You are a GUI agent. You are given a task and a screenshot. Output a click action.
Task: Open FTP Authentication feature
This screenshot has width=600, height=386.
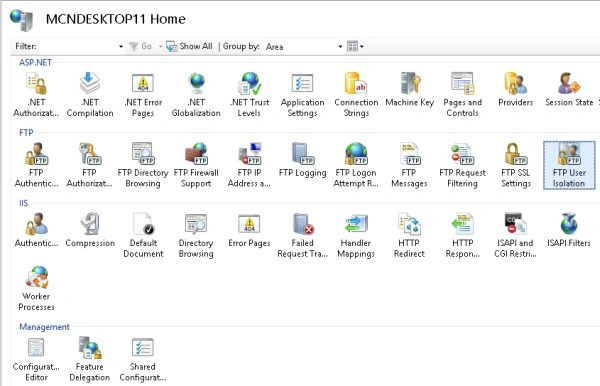pyautogui.click(x=36, y=165)
